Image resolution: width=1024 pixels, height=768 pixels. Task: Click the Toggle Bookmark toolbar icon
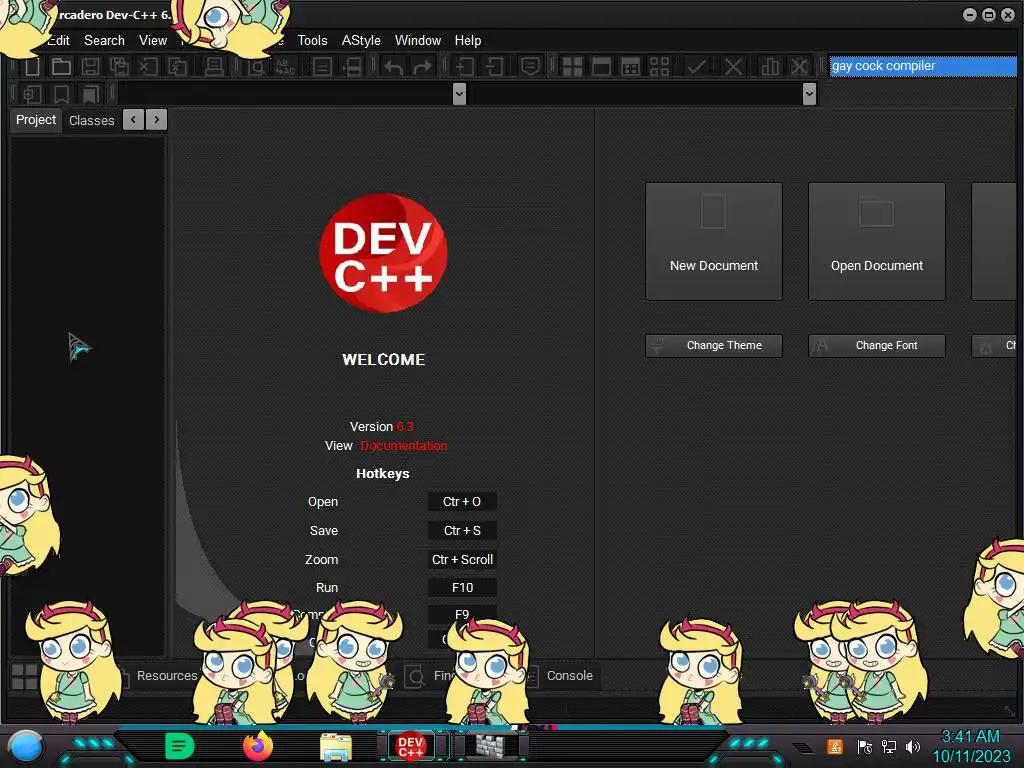pos(61,94)
